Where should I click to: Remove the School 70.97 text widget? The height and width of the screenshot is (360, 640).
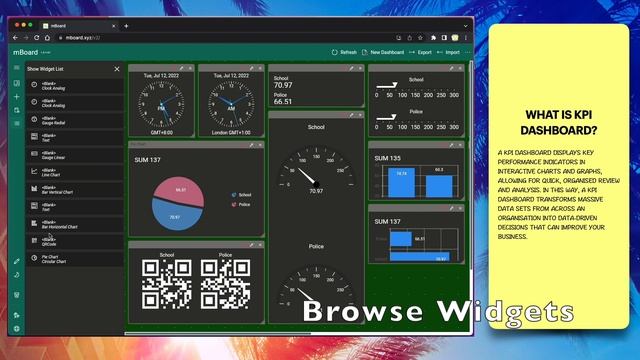[360, 68]
